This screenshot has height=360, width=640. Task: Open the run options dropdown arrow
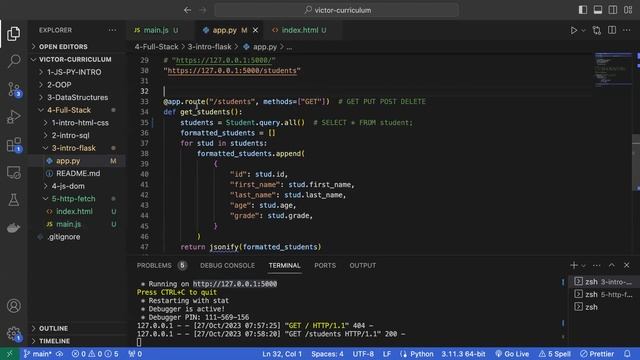[x=583, y=31]
